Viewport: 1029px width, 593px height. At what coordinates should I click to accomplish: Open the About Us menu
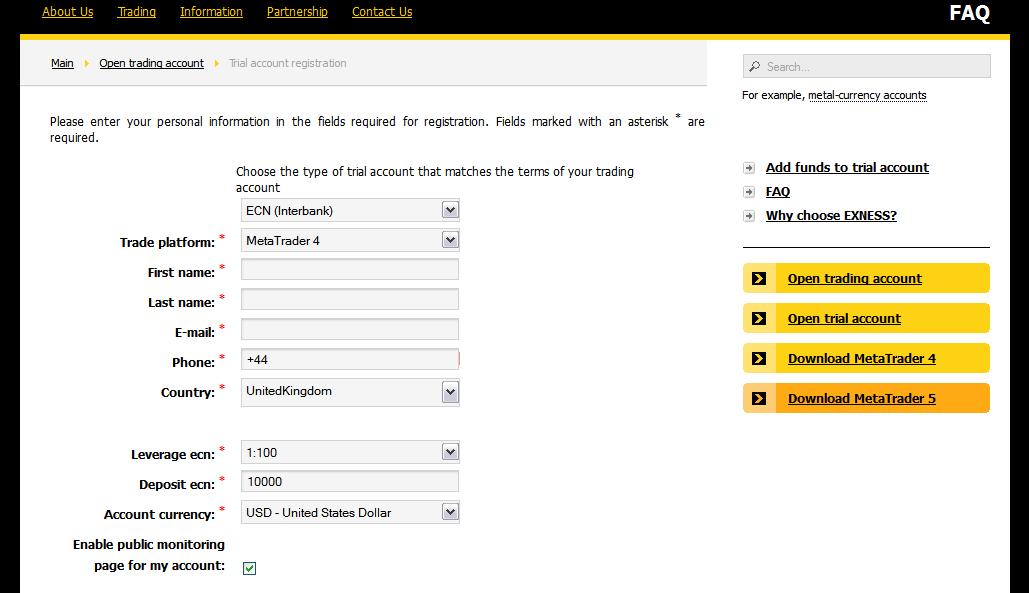(x=68, y=12)
